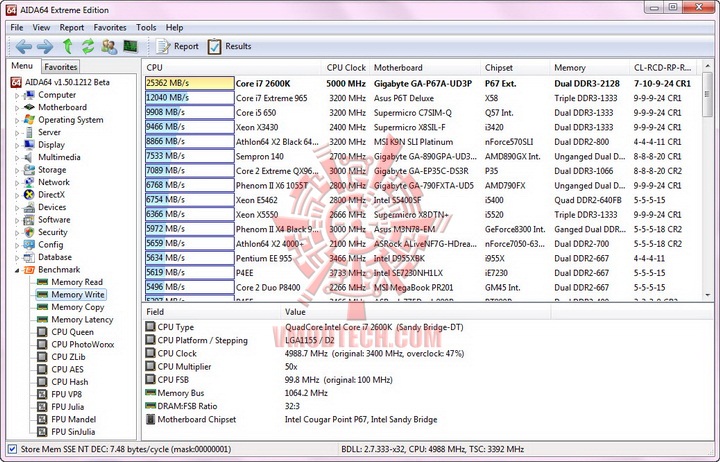
Task: Select the Server tree icon
Action: tap(29, 132)
